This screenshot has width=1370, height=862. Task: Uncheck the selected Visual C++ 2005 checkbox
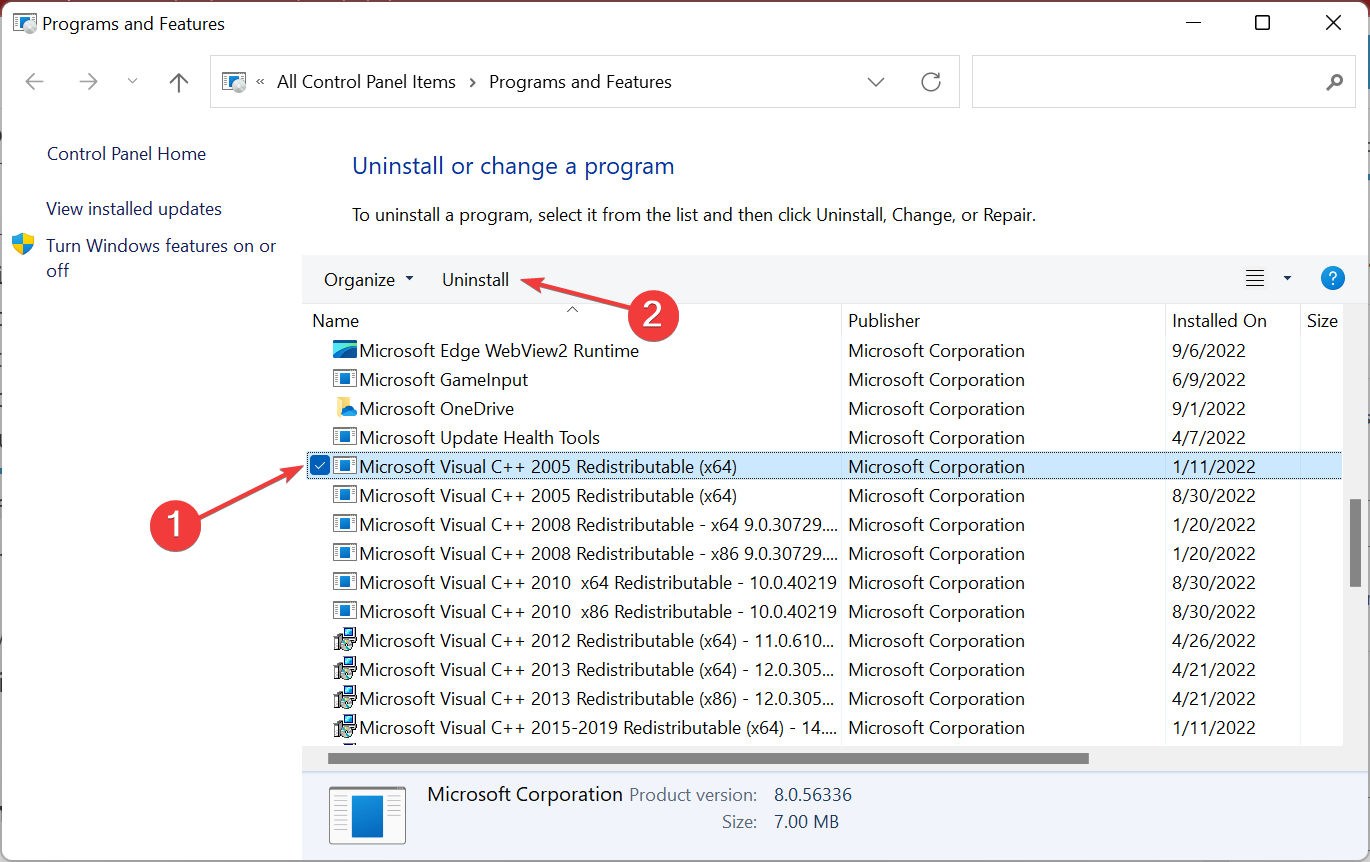point(319,466)
